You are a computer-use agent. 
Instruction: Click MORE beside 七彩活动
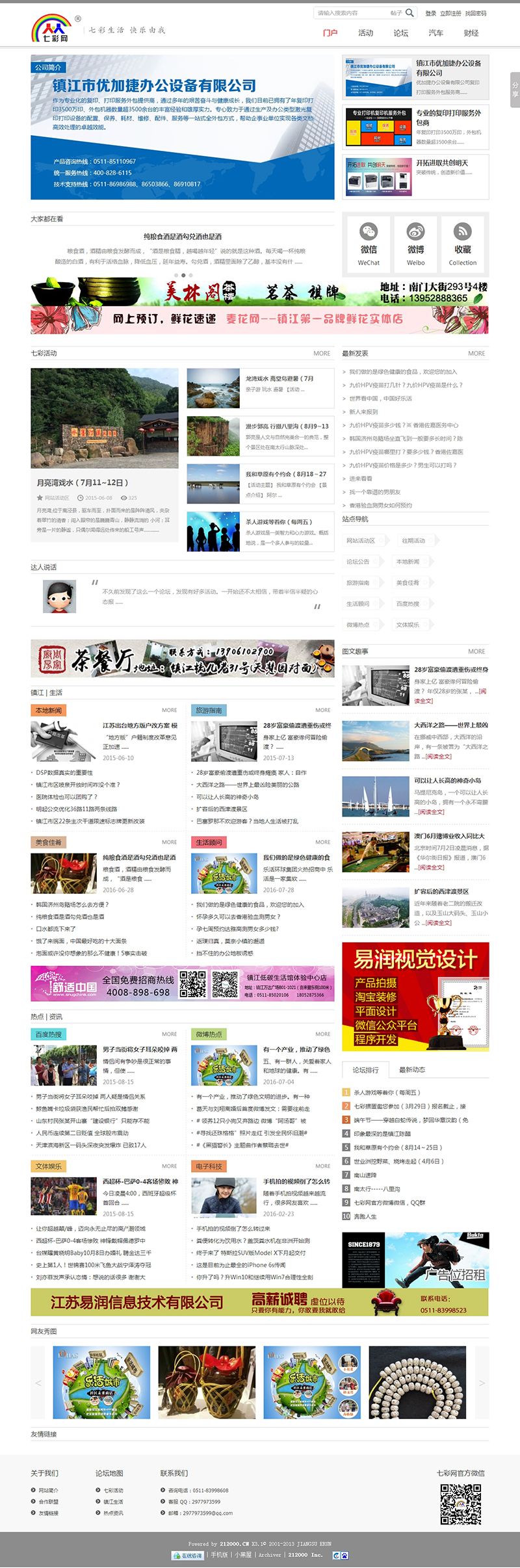[322, 353]
